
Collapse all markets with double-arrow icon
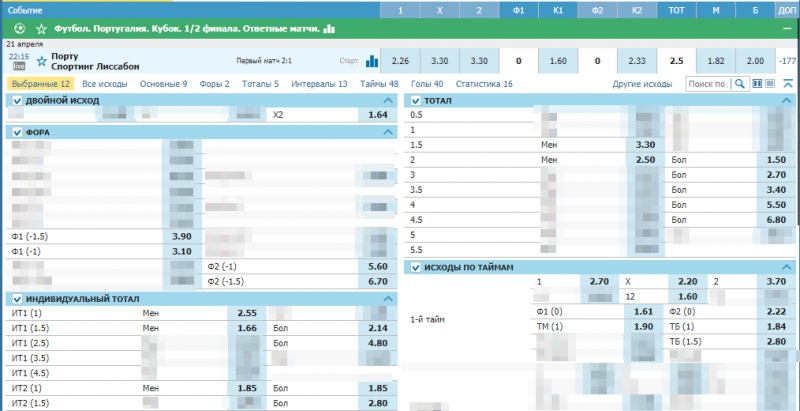point(788,85)
